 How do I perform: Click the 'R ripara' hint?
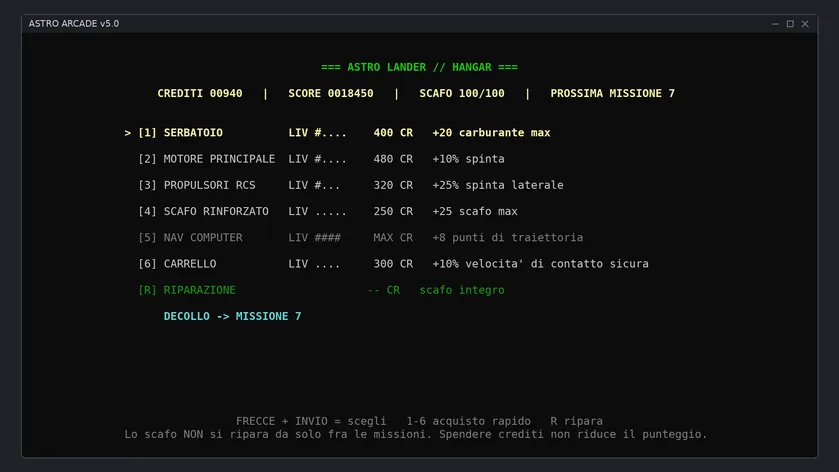pyautogui.click(x=576, y=421)
